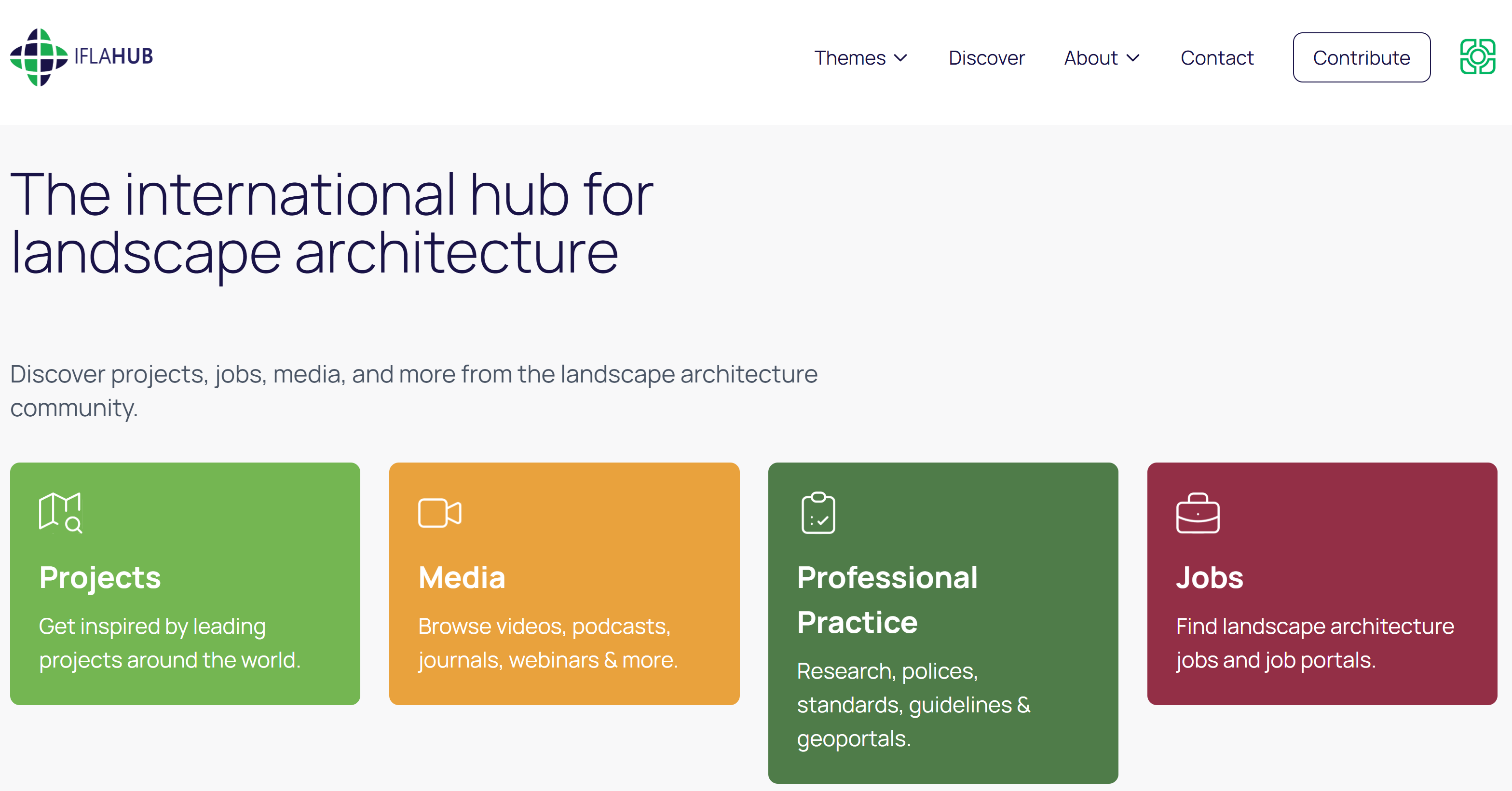Click 'Get inspired by leading projects' text
The width and height of the screenshot is (1512, 791).
click(x=170, y=643)
